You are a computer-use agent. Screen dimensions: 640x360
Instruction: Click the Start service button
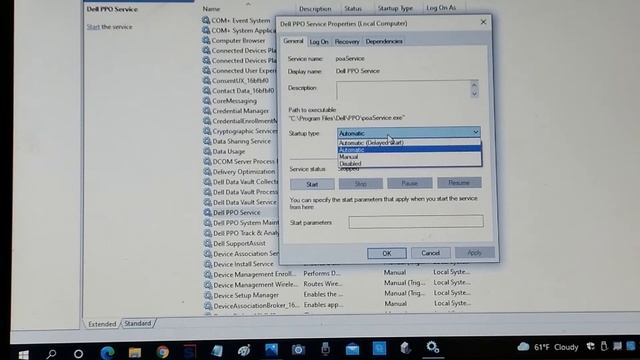pyautogui.click(x=312, y=184)
